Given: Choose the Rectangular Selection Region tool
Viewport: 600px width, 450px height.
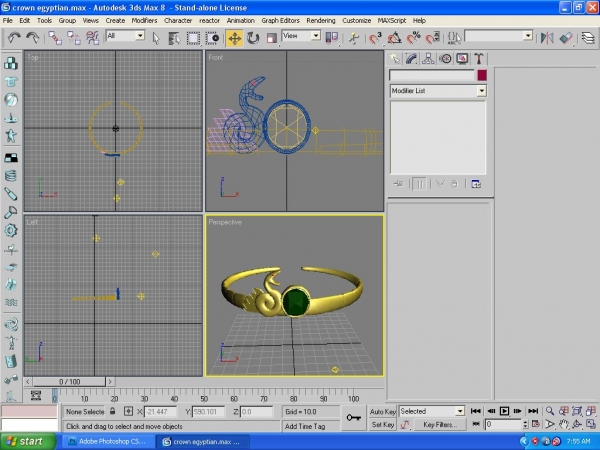Looking at the screenshot, I should 193,38.
